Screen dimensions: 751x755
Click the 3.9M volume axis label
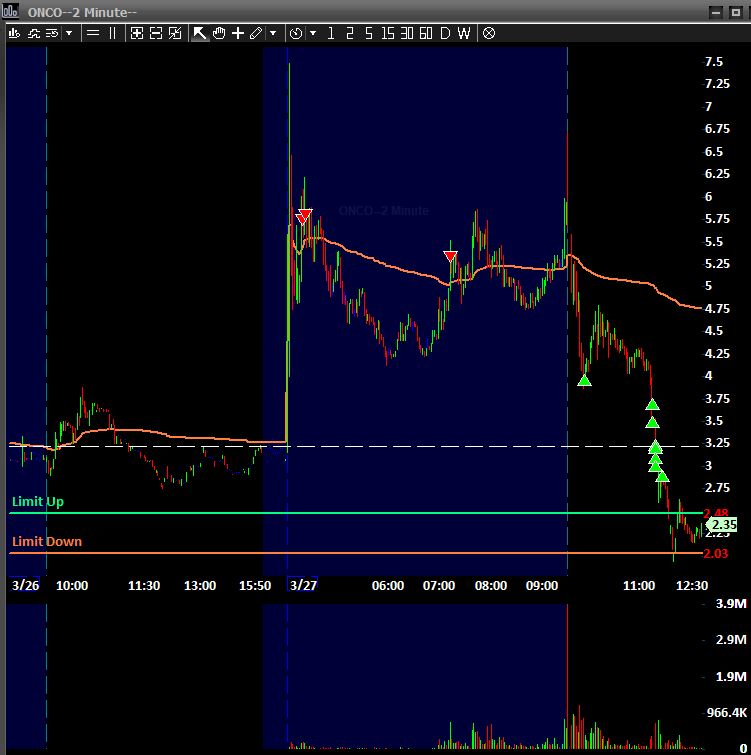tap(731, 603)
